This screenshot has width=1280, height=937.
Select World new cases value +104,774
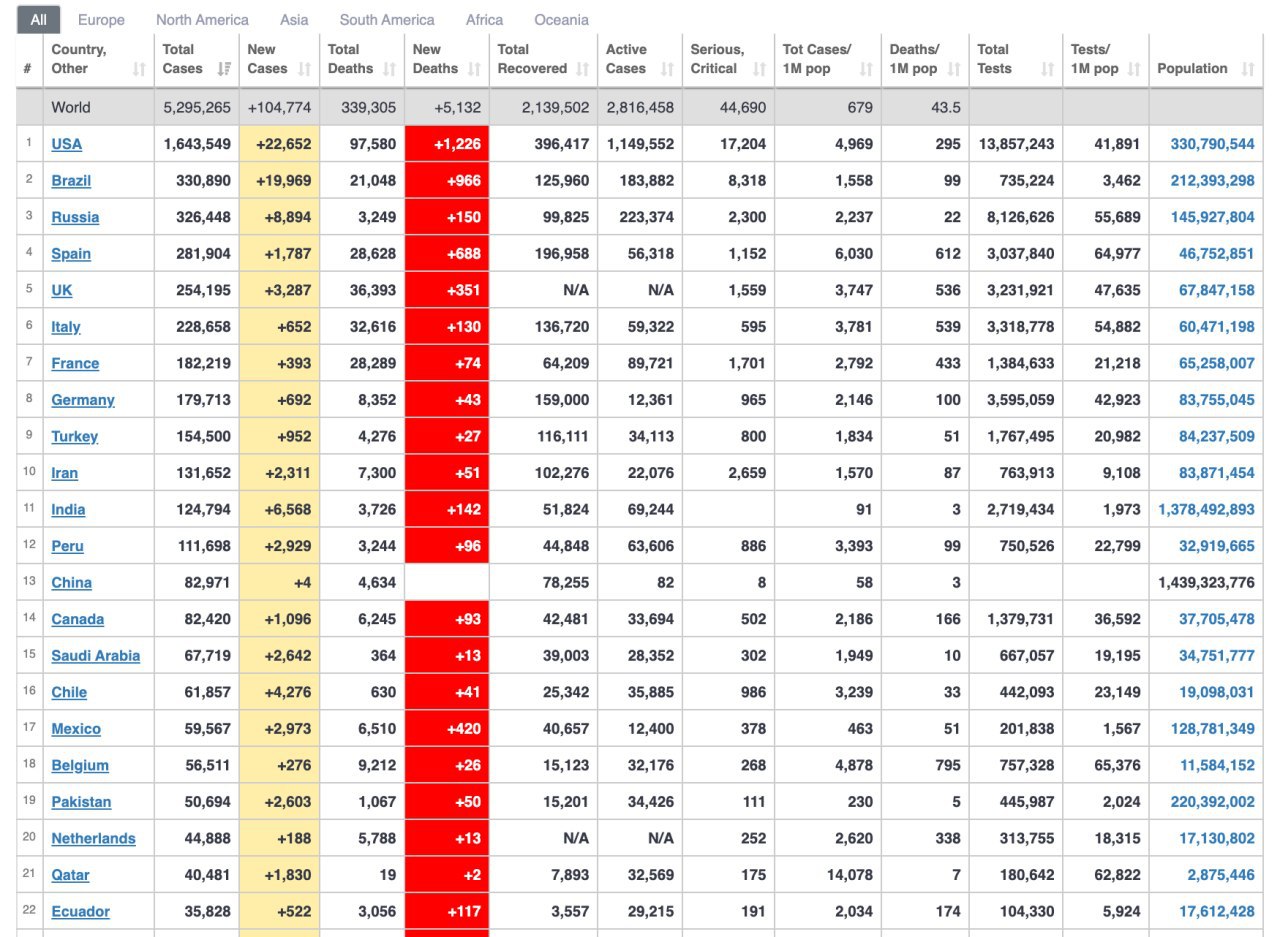[280, 107]
